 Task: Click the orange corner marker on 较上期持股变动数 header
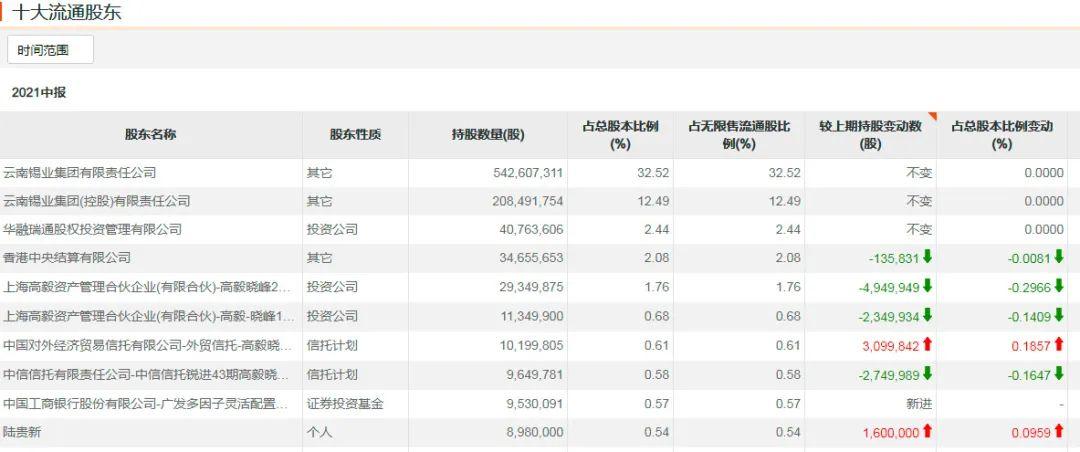point(933,116)
